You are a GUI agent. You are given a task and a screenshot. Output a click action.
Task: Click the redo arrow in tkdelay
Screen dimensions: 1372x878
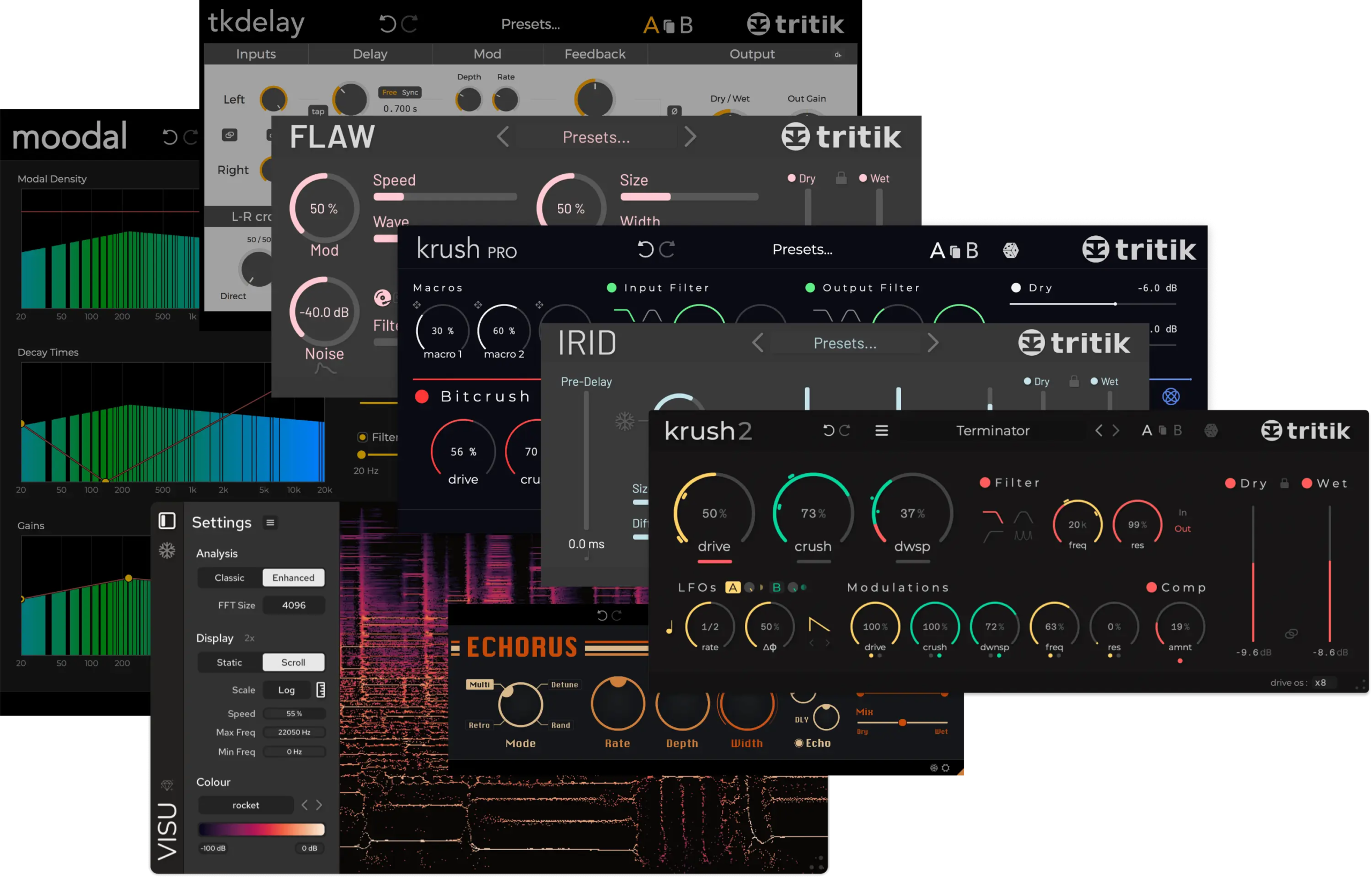pos(410,24)
